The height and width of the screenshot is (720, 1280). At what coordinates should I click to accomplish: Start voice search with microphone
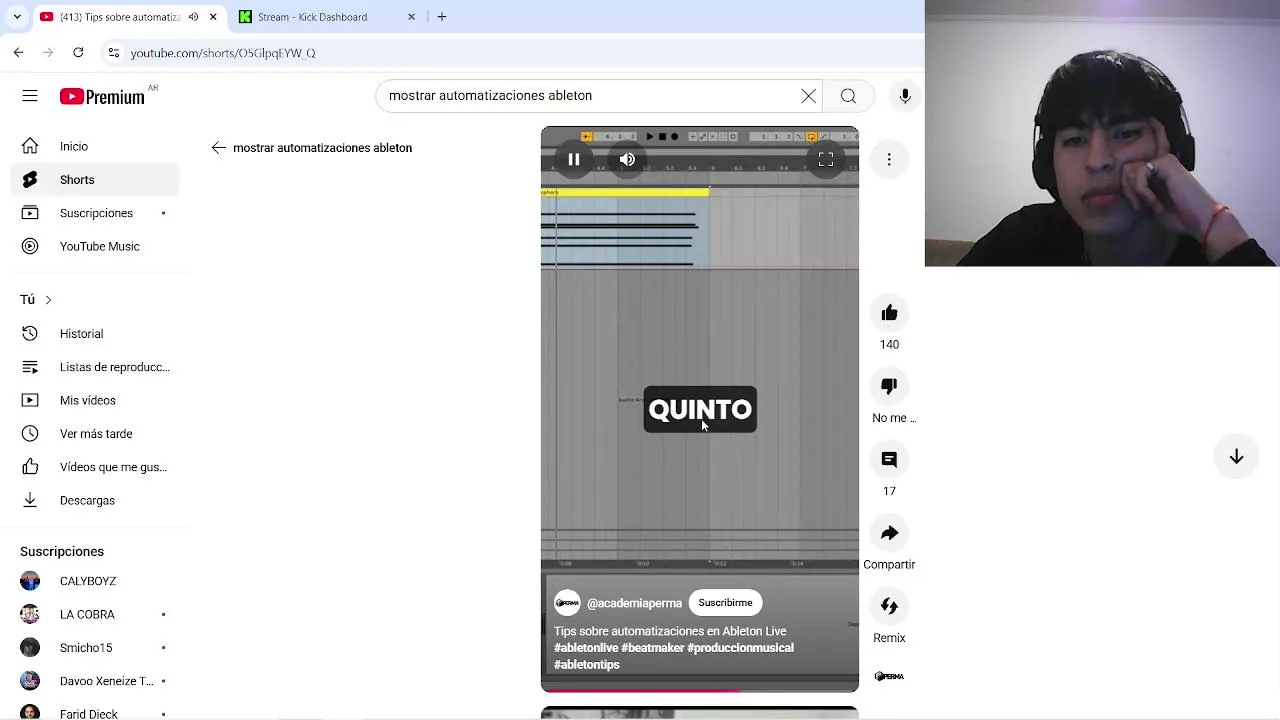coord(905,96)
